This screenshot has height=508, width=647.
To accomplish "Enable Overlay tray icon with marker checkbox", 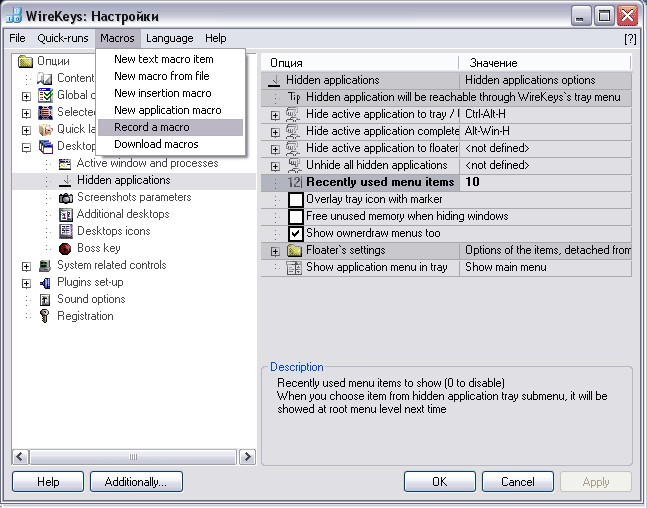I will (x=295, y=200).
